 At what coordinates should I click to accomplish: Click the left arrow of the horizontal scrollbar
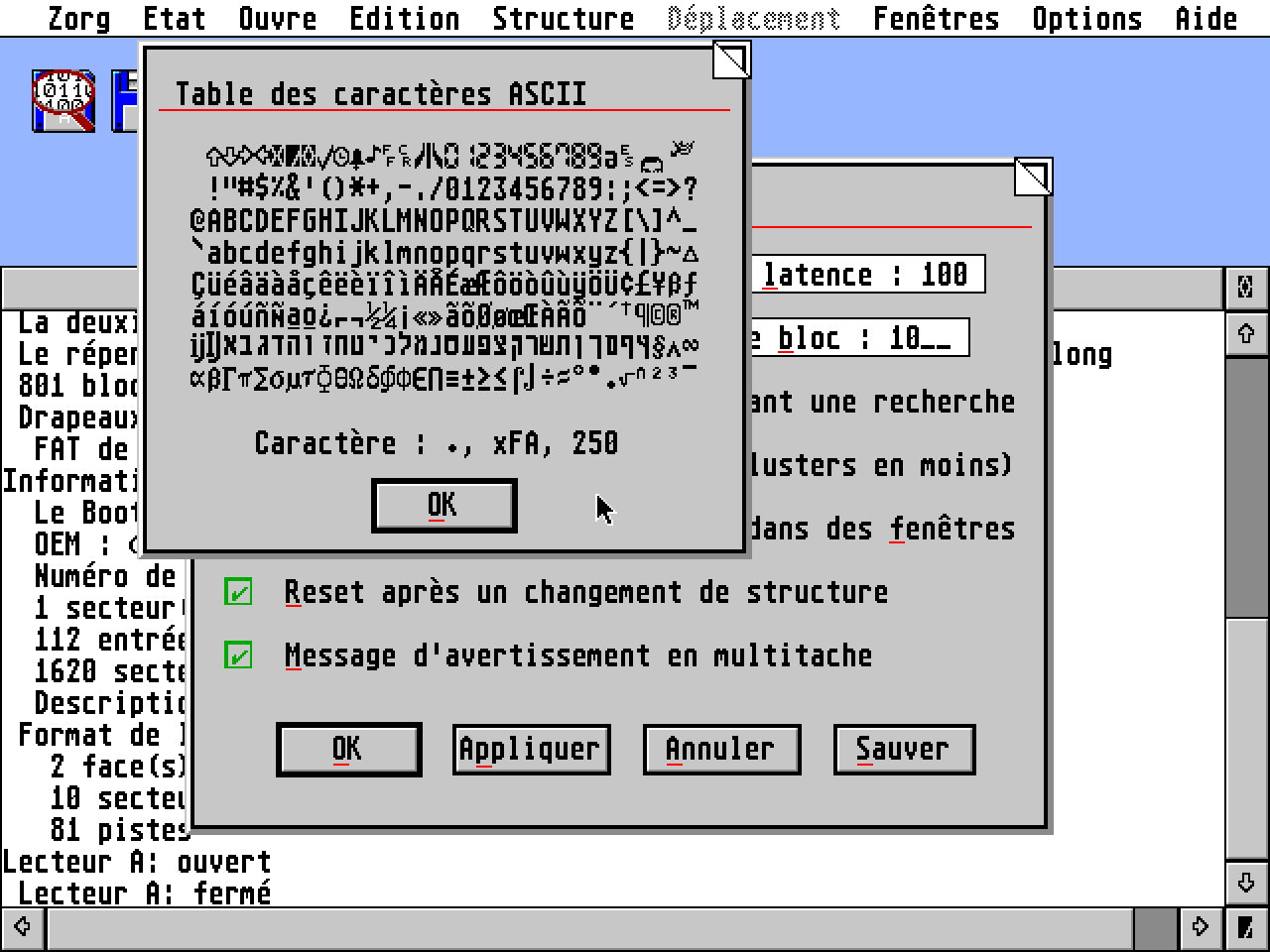pos(20,929)
